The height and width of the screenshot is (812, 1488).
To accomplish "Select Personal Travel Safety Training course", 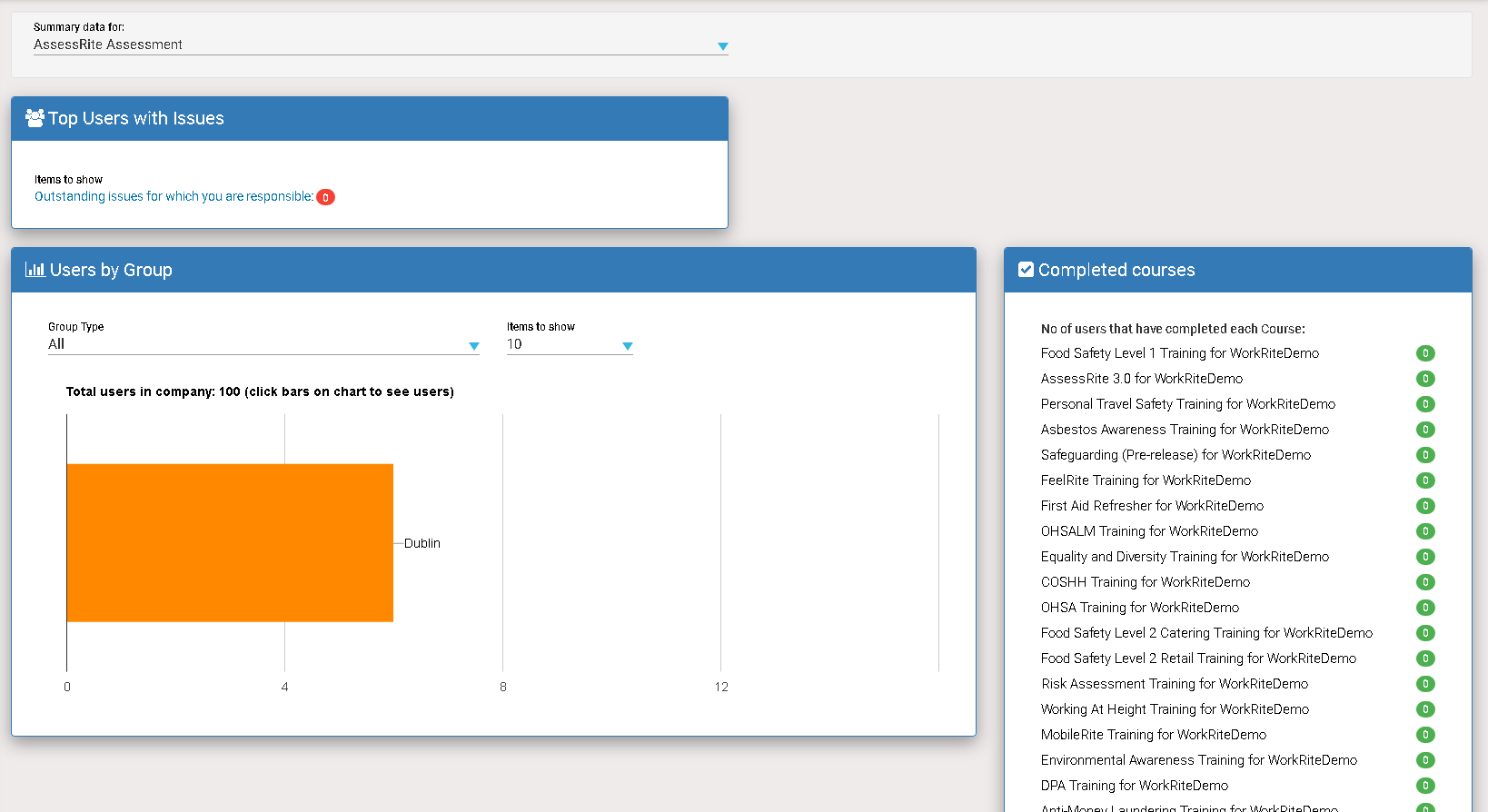I will [1187, 404].
